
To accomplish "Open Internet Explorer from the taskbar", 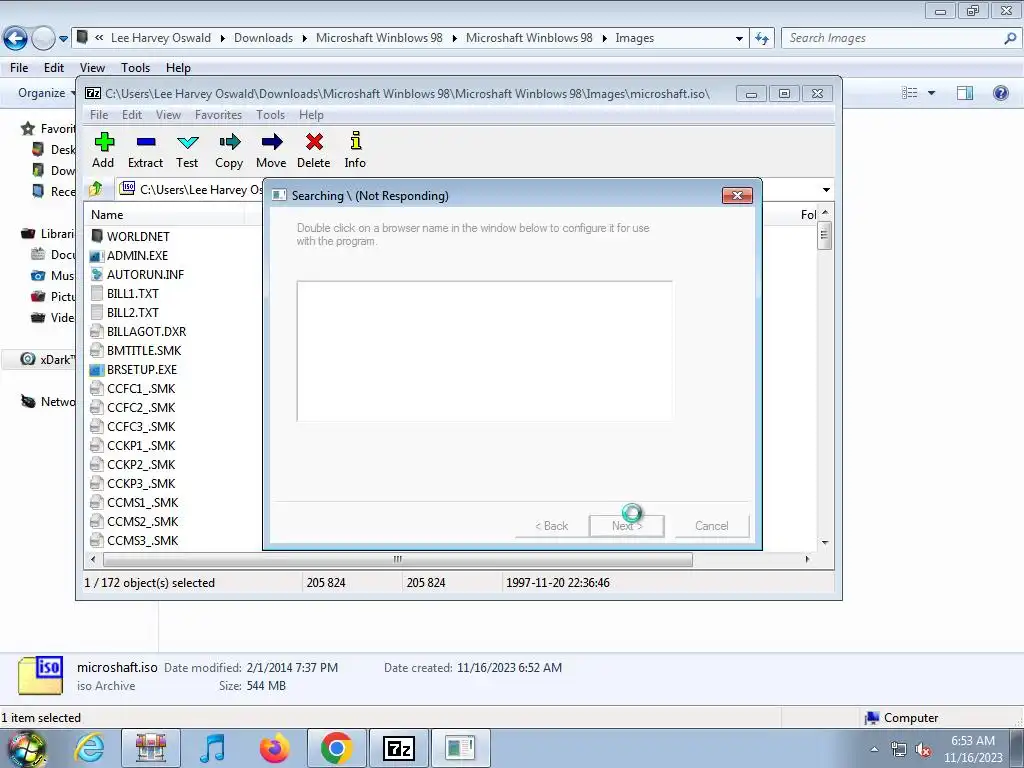I will click(89, 748).
